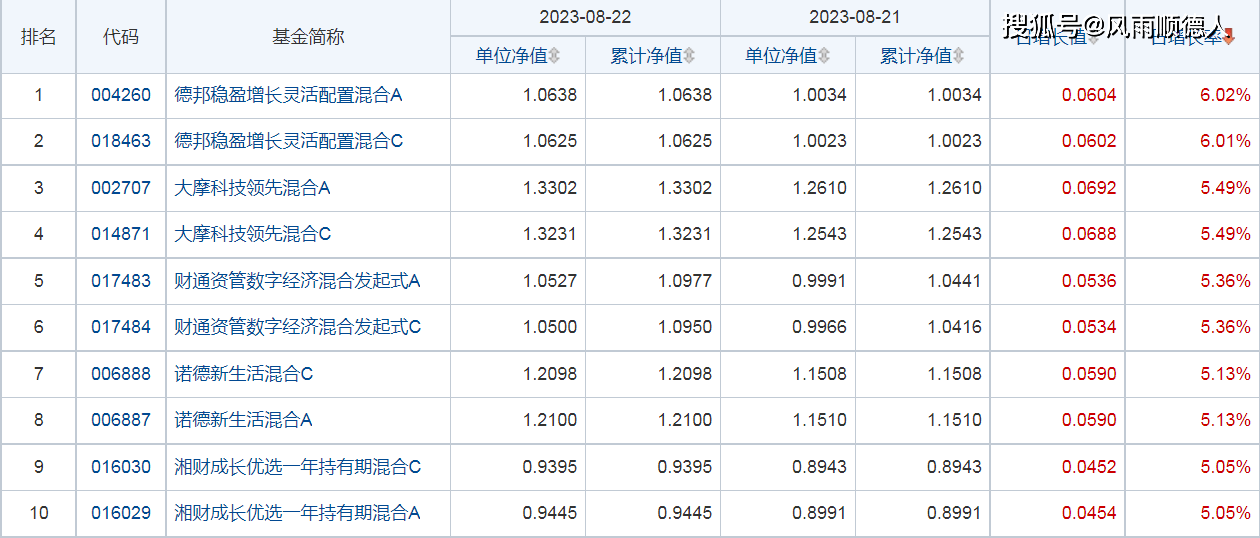Screen dimensions: 1260x538
Task: Open fund code 017483
Action: (121, 281)
